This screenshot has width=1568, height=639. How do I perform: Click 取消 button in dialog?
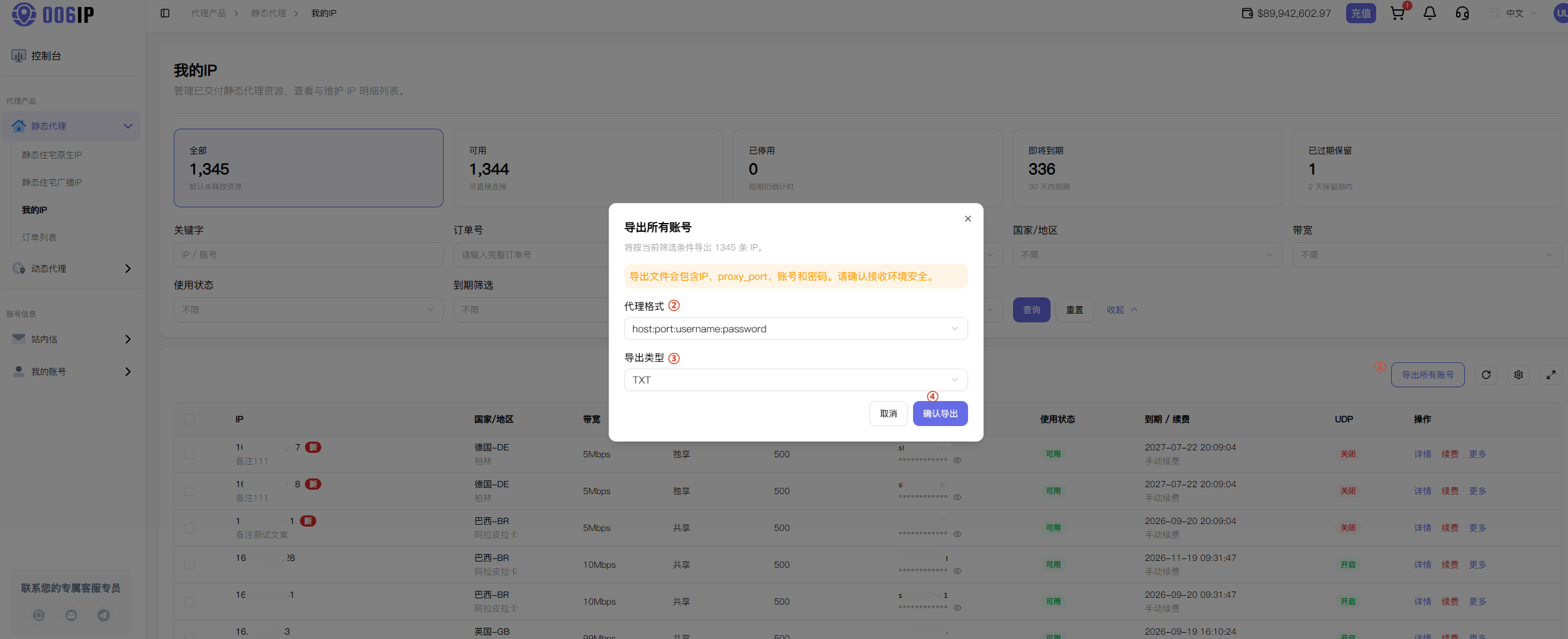[x=888, y=414]
